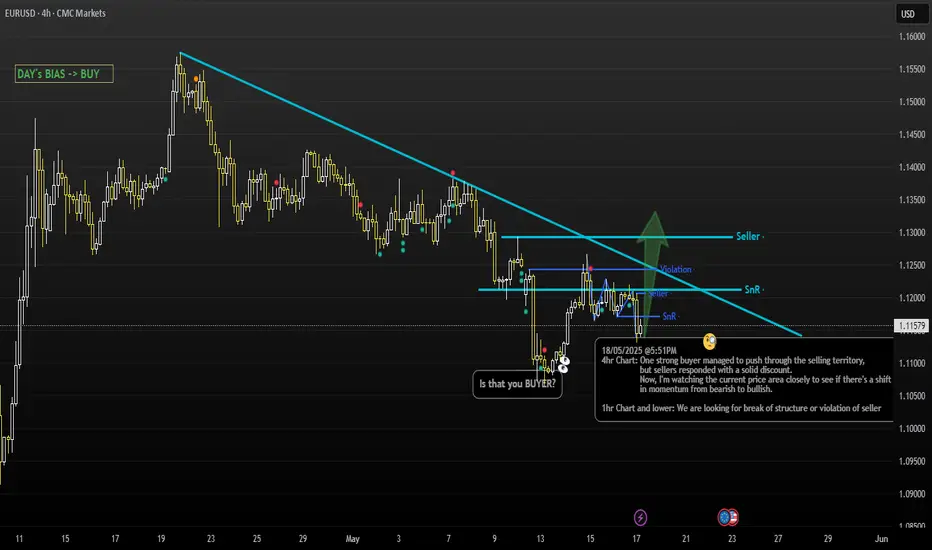Select the 18/05/2025 @5:51PM note box

(744, 379)
